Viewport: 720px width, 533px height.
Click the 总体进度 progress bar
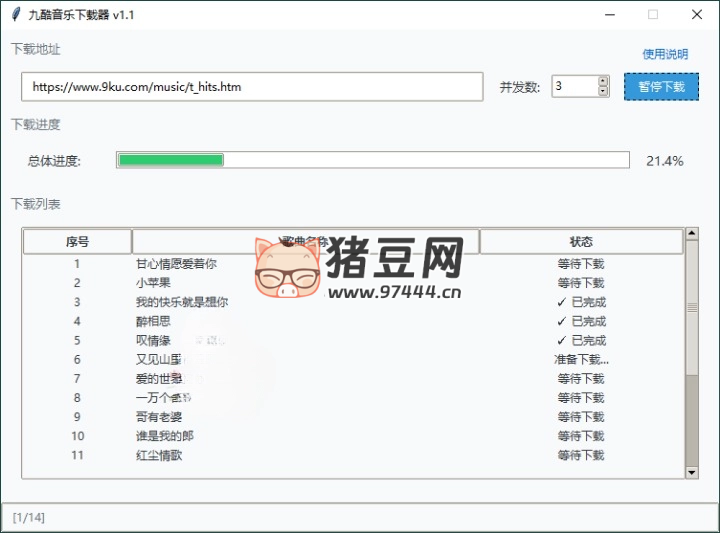click(x=372, y=160)
